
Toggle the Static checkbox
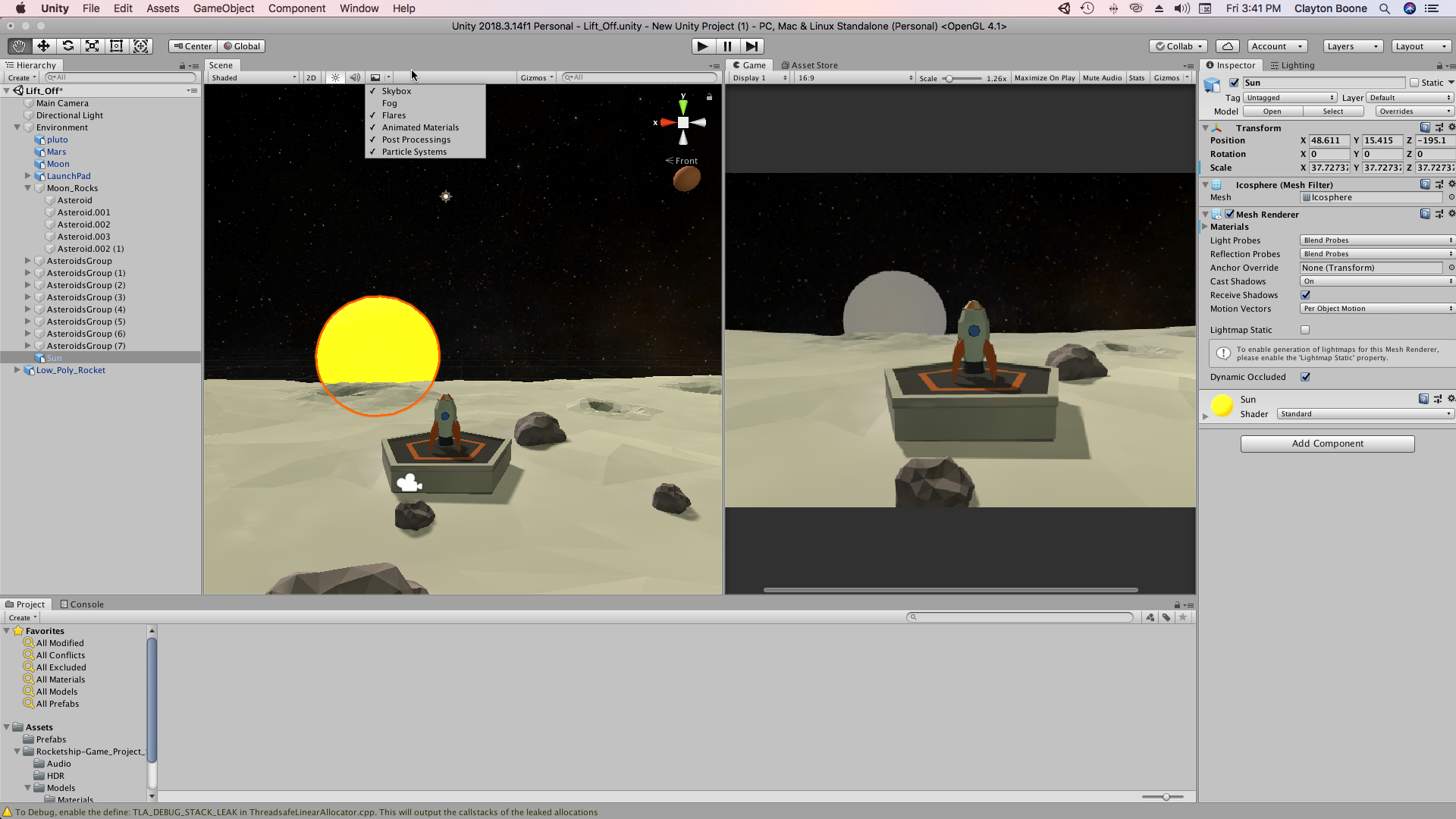1414,83
